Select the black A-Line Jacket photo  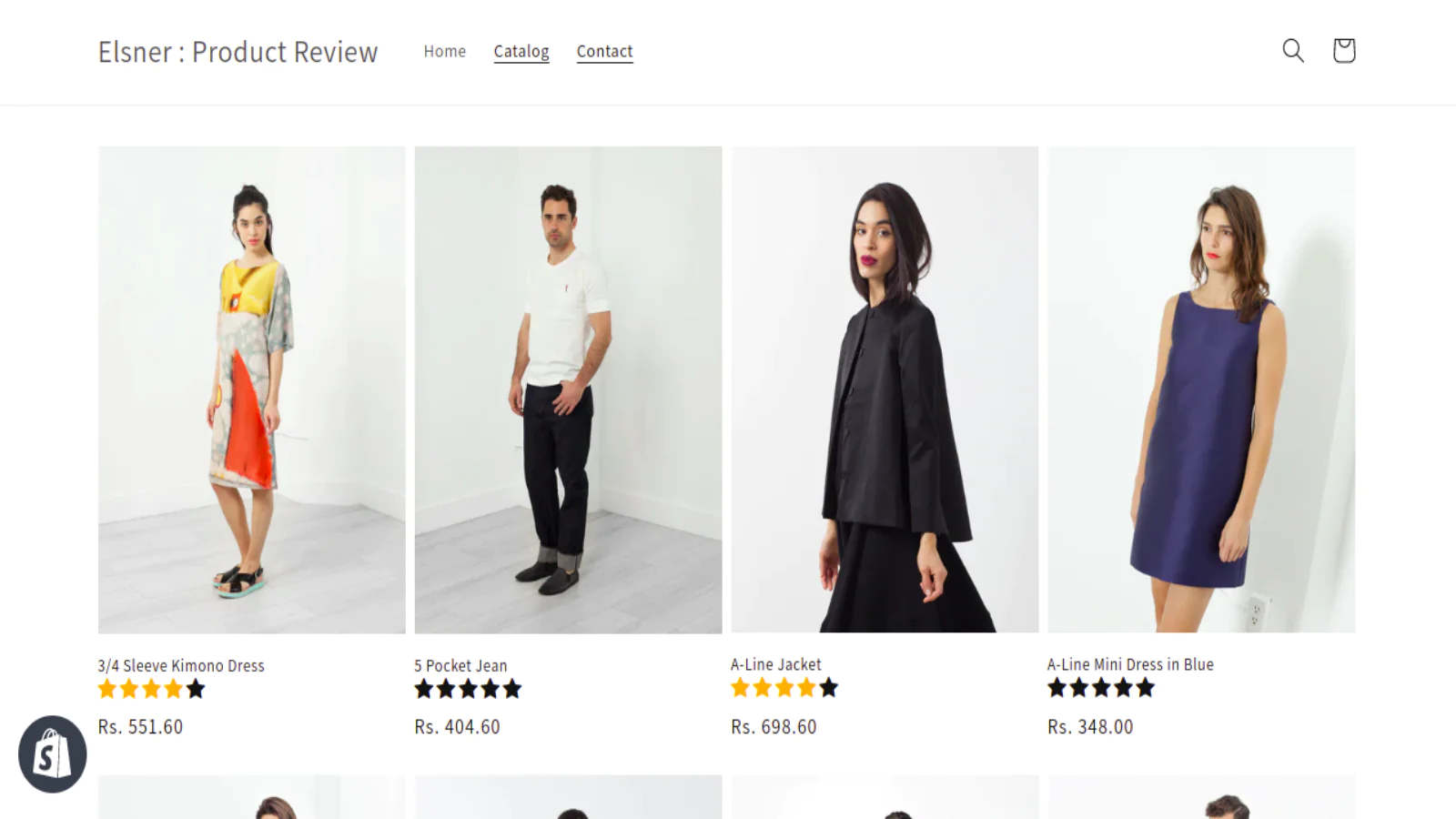coord(885,389)
